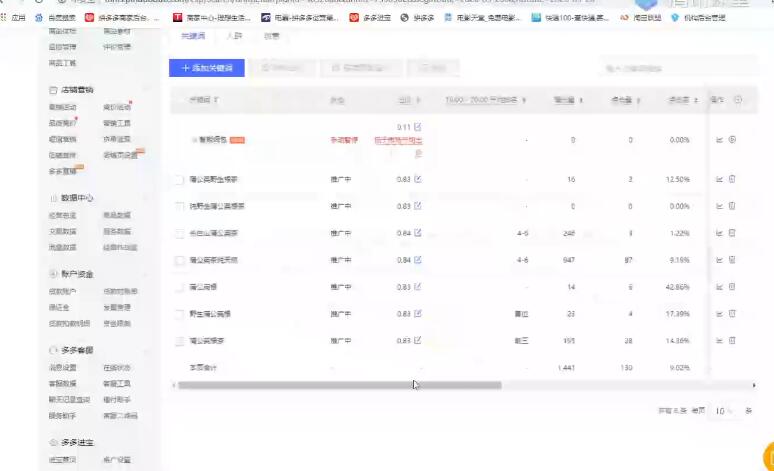Delete the keyword with 16 impressions
This screenshot has width=774, height=471.
click(732, 179)
